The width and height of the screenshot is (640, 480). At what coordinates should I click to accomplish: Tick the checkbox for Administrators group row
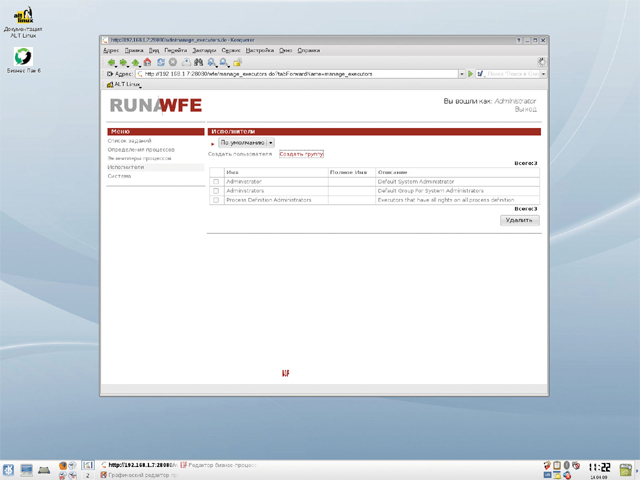tap(216, 191)
